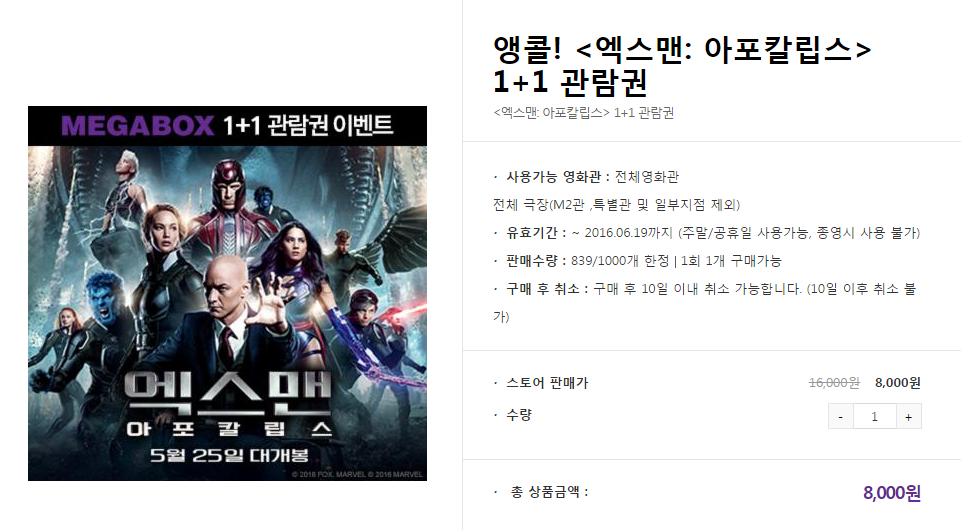The width and height of the screenshot is (961, 530).
Task: Click the 유효기간 validity period line
Action: click(x=707, y=233)
